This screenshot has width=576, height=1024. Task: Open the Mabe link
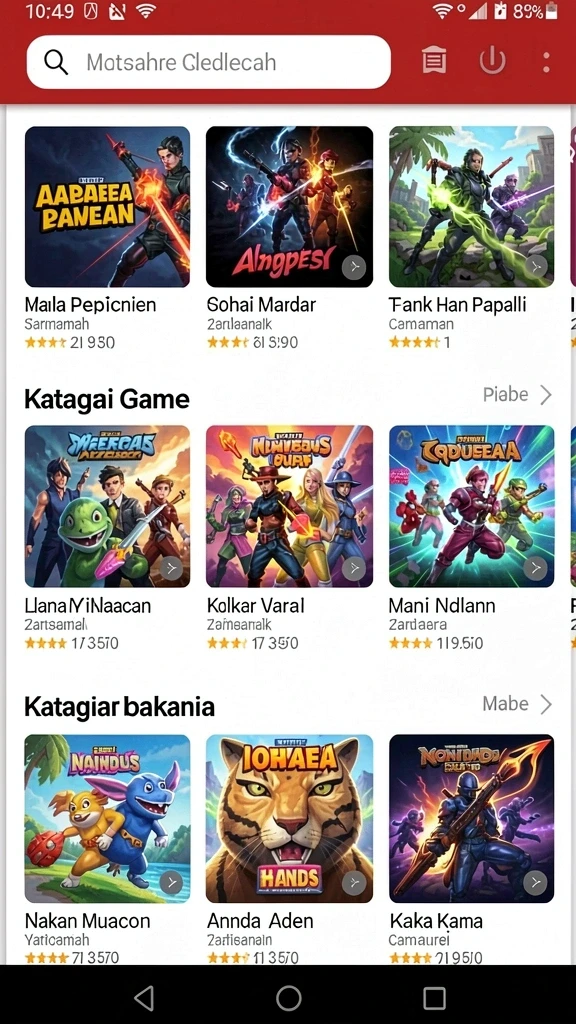pos(505,703)
